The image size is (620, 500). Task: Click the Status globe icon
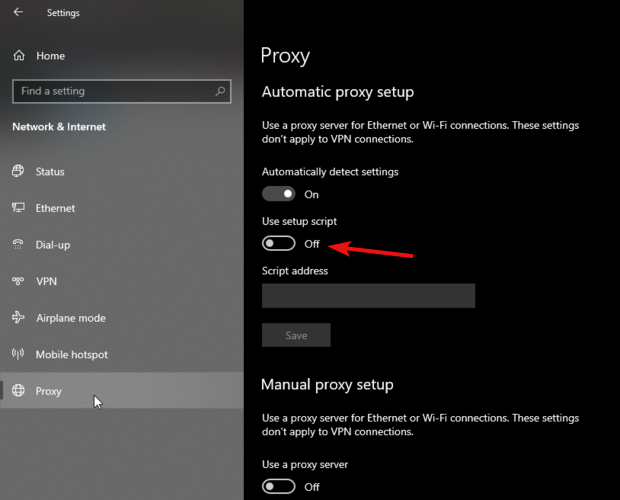[x=18, y=171]
